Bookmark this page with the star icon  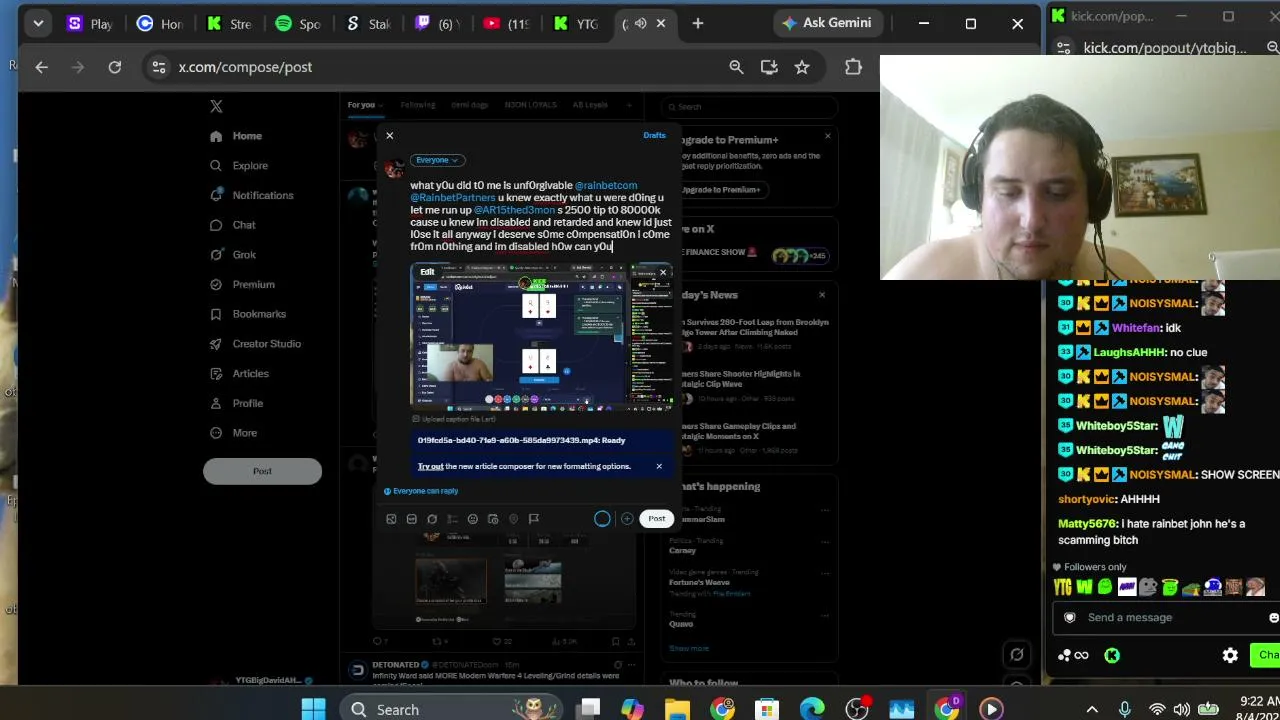coord(802,67)
